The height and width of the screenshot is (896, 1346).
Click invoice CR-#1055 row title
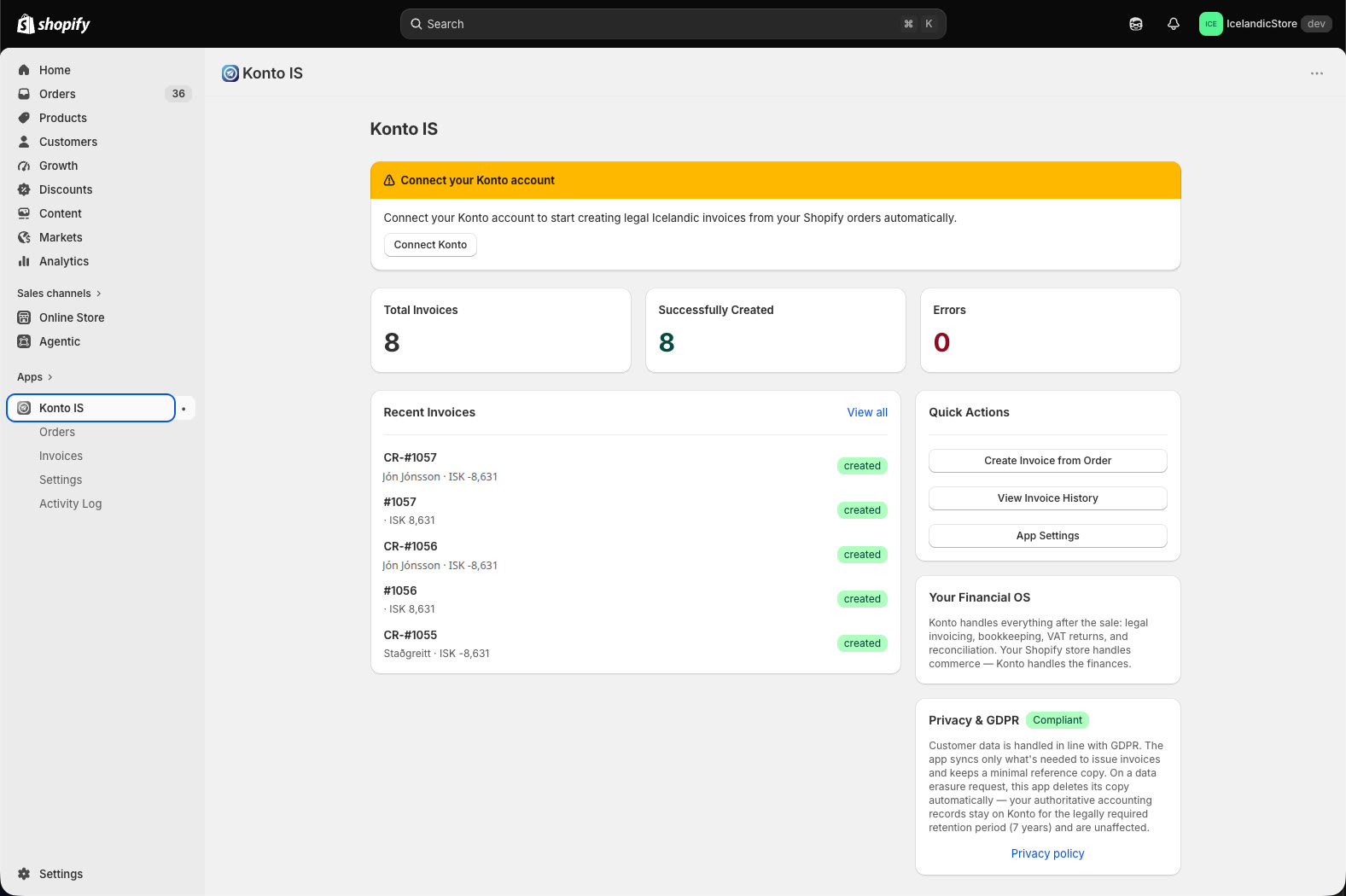point(410,635)
